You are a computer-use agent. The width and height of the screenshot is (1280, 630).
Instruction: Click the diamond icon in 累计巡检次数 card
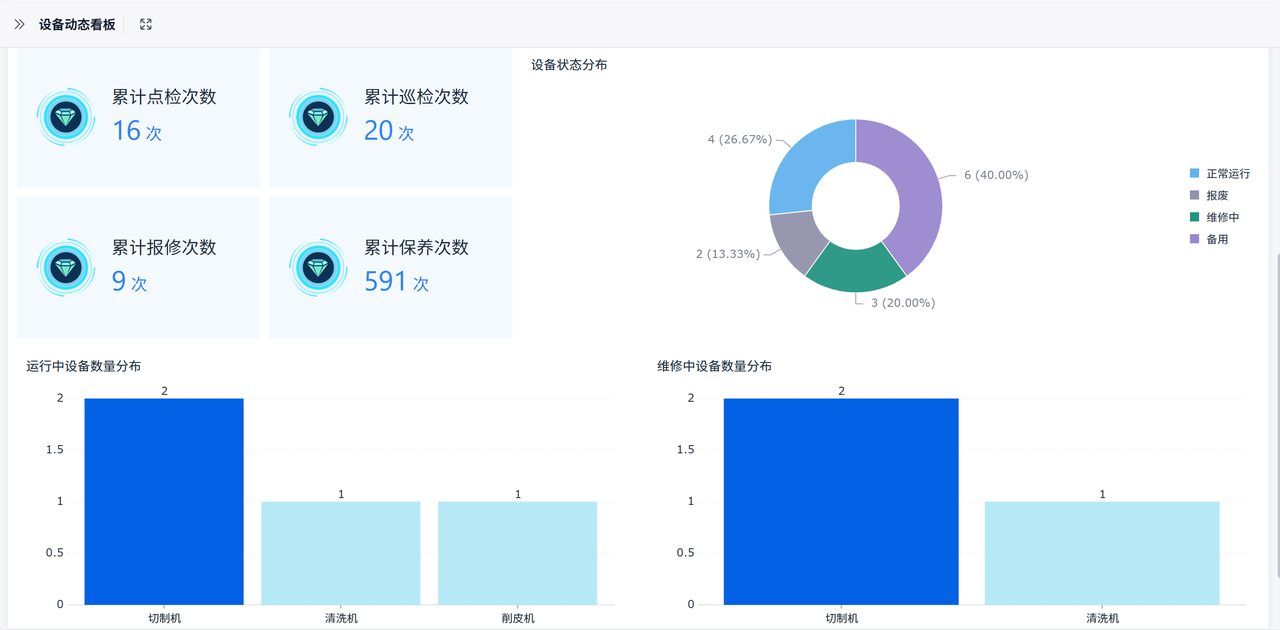[x=318, y=117]
